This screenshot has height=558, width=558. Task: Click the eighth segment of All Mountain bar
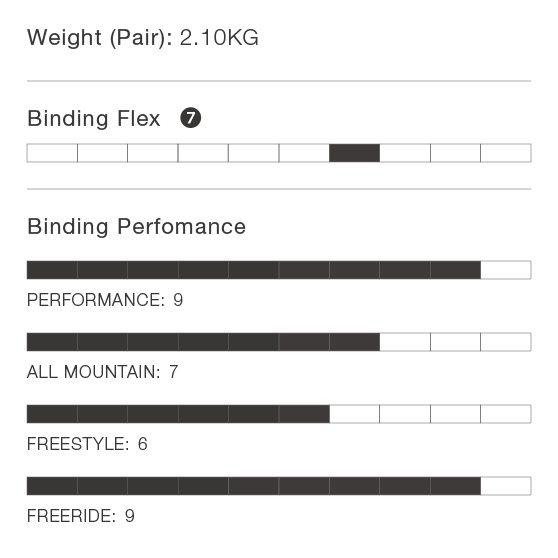(405, 342)
